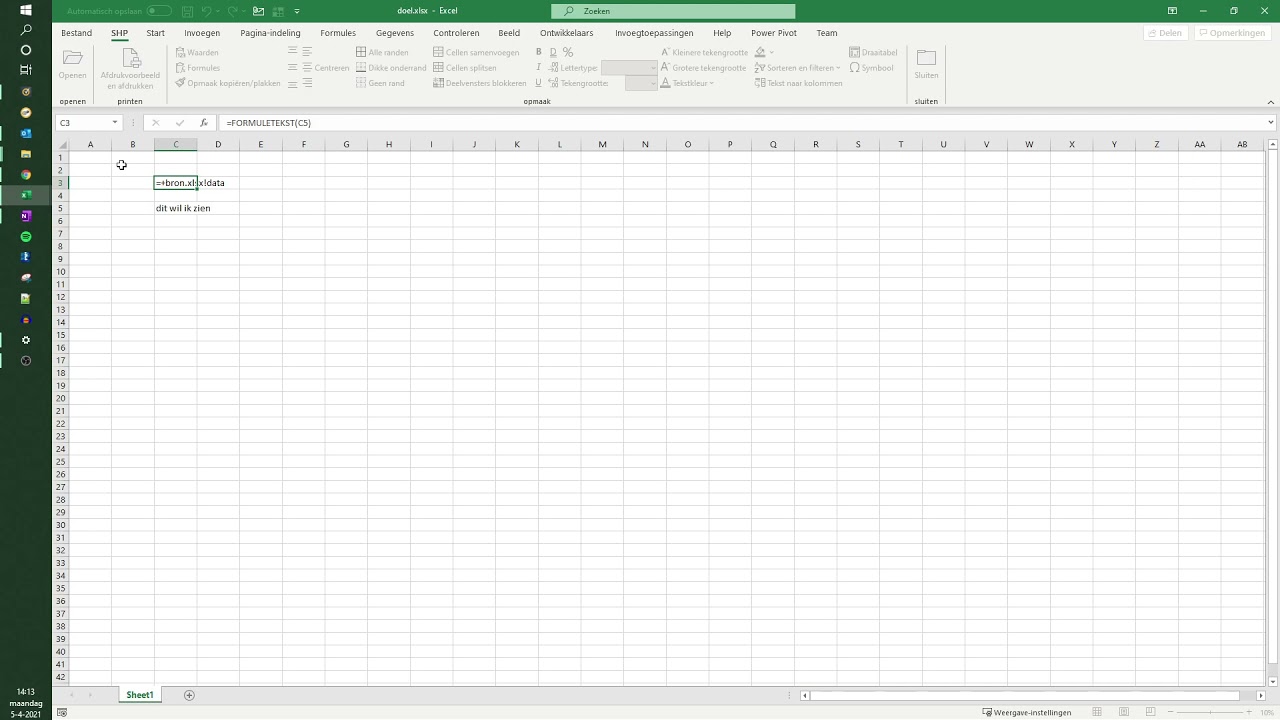Switch to the Gegevens tab
Viewport: 1280px width, 720px height.
pos(395,33)
